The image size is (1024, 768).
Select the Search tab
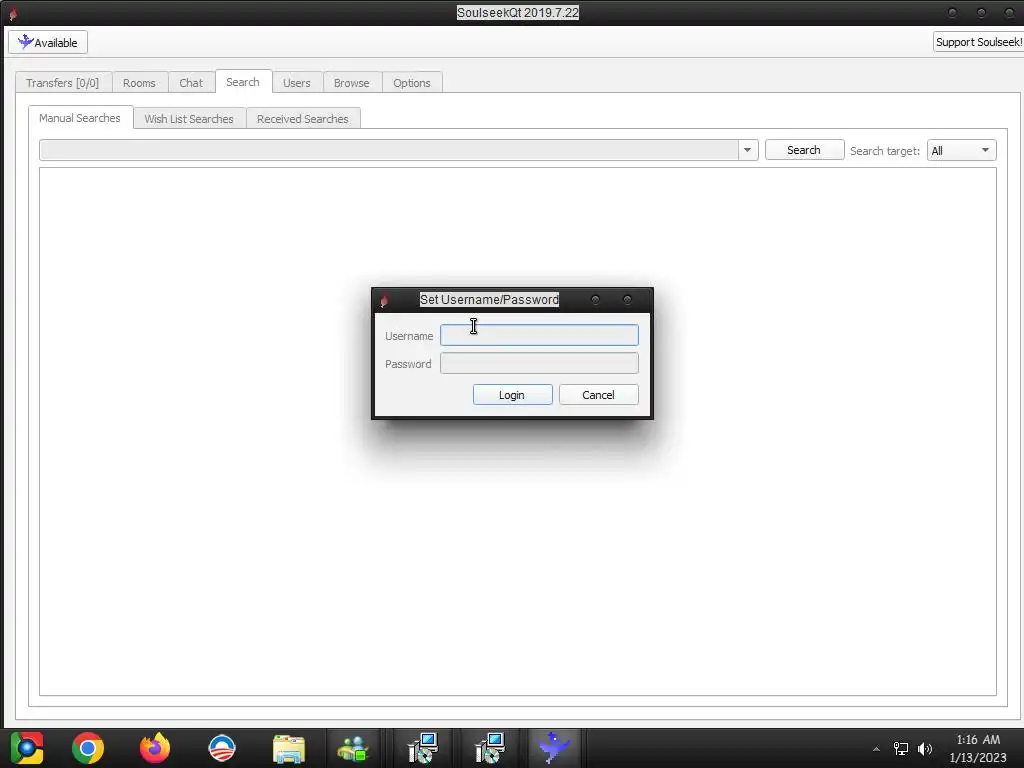point(243,82)
